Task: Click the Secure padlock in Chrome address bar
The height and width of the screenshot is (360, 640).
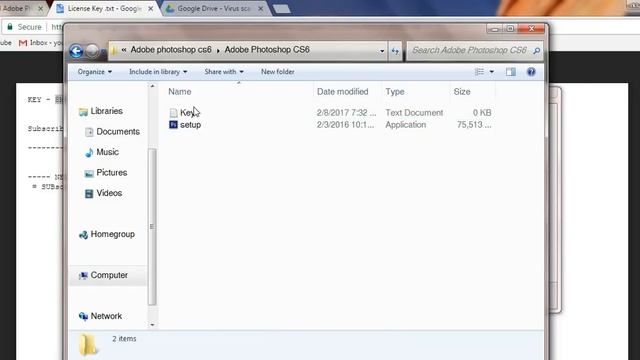Action: [x=10, y=27]
